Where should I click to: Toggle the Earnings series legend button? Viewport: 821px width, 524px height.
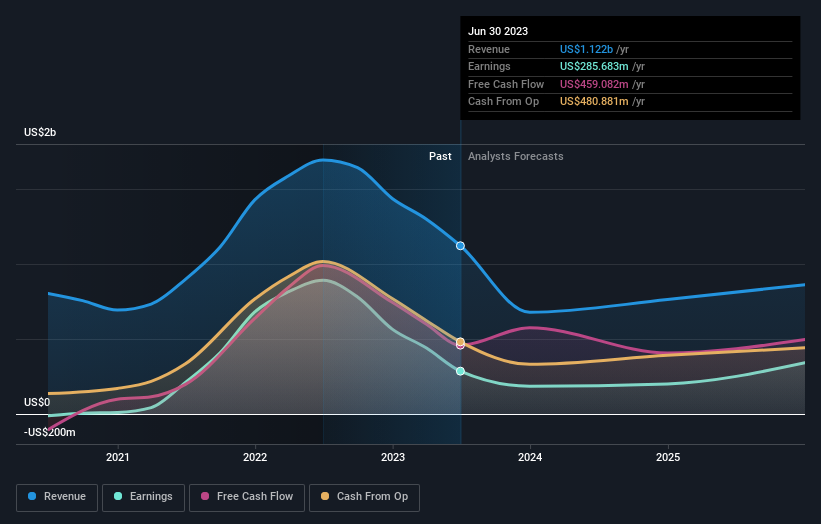click(x=143, y=497)
